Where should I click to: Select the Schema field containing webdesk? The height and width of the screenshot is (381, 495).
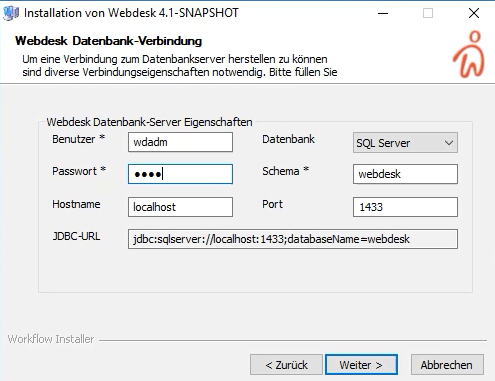coord(405,174)
